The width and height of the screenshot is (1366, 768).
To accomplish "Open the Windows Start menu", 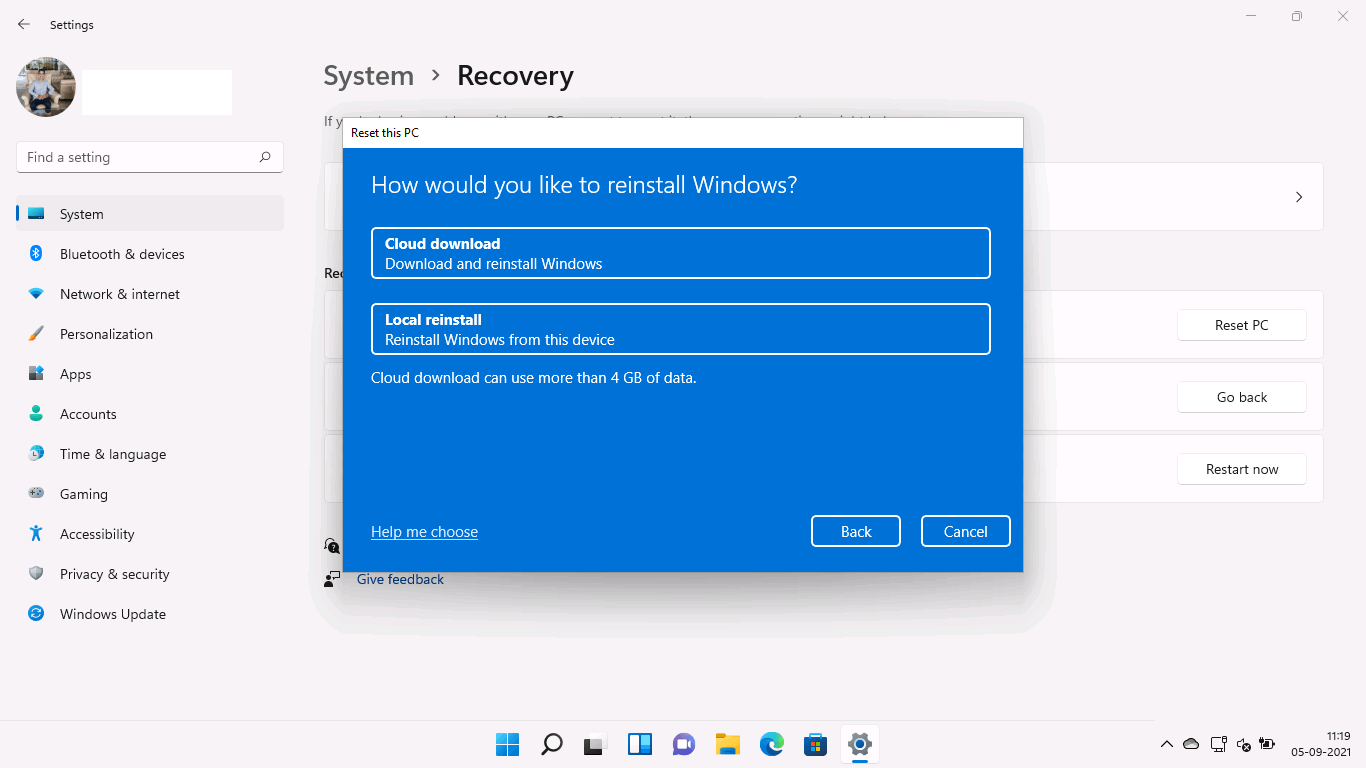I will point(507,744).
